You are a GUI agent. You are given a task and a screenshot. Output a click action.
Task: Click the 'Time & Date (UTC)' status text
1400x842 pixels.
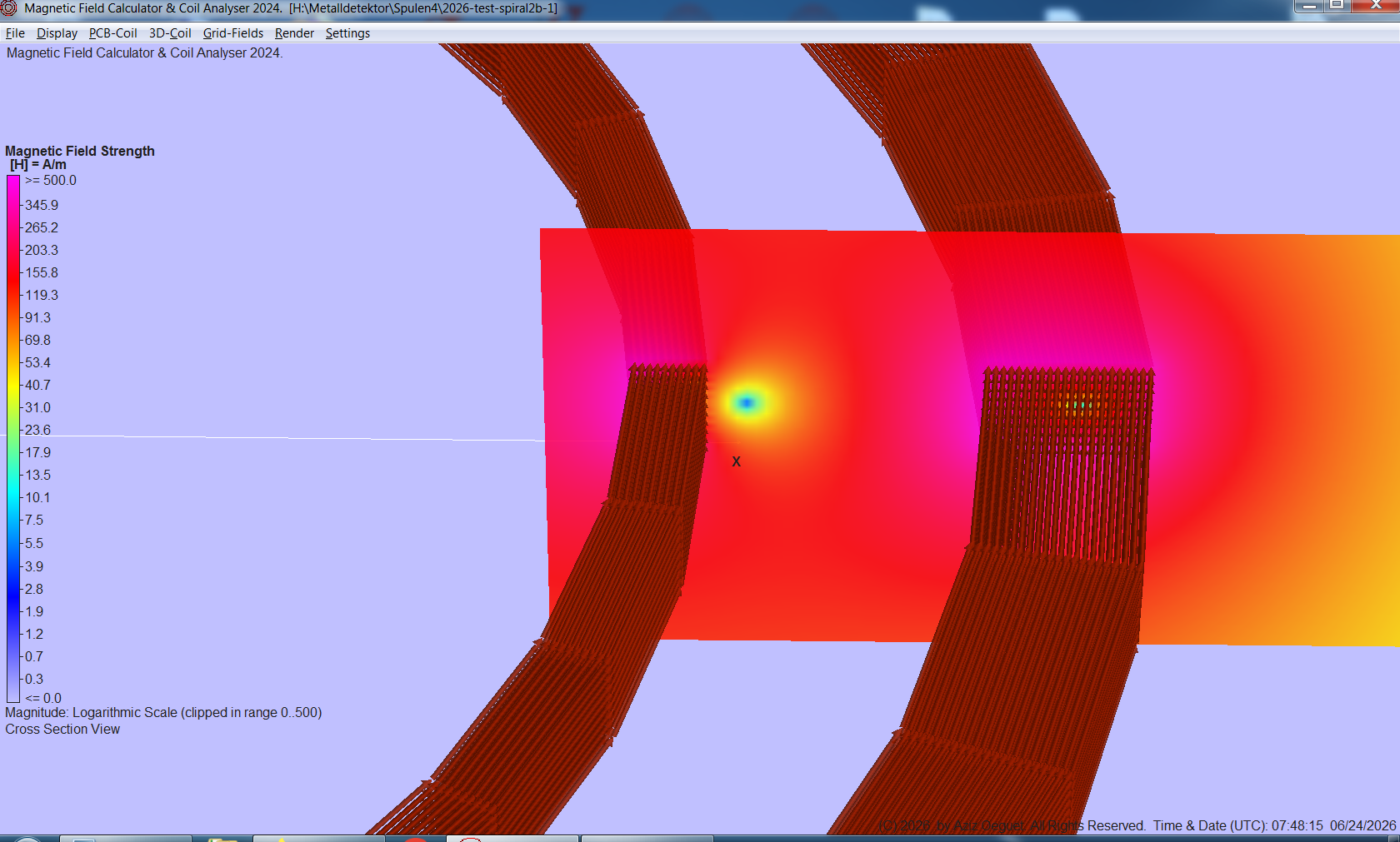1274,825
